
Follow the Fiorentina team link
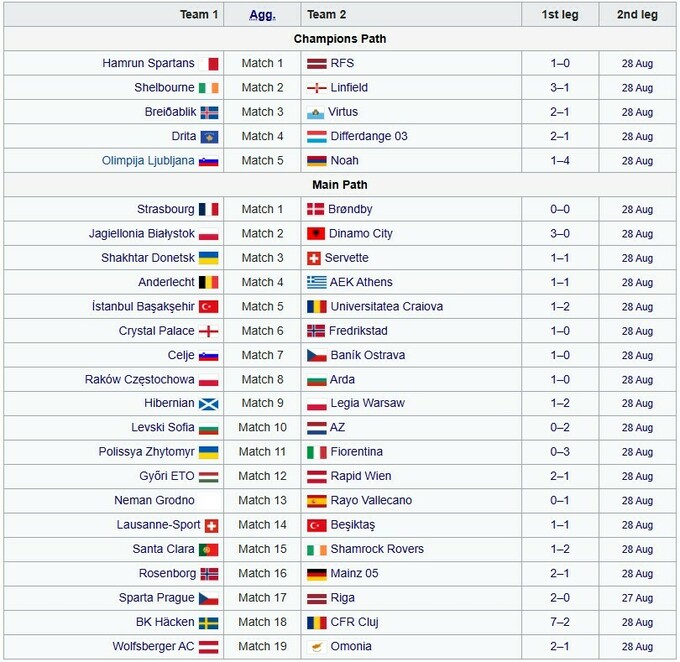tap(356, 452)
